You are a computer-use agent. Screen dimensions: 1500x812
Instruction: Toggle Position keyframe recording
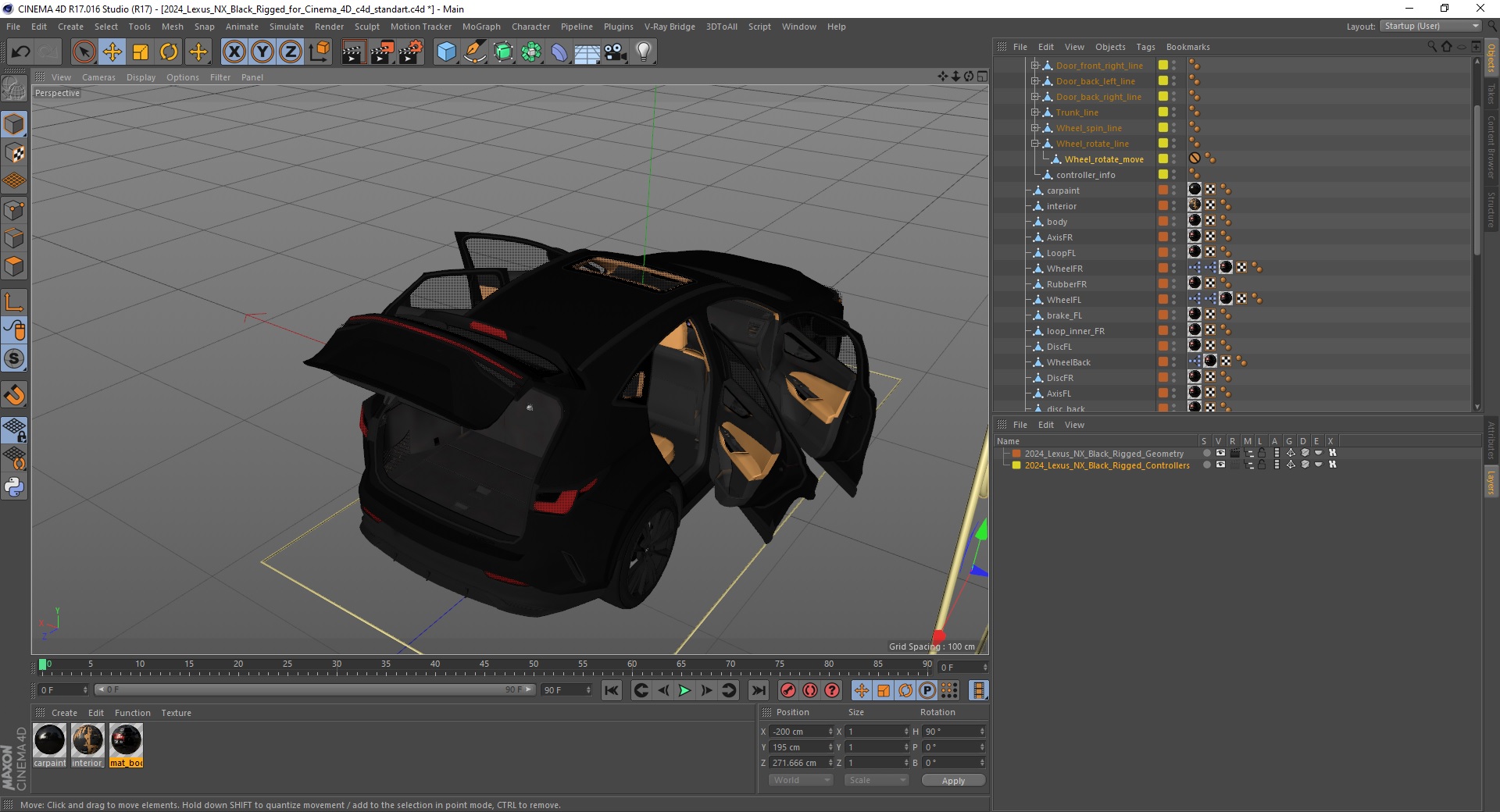click(x=861, y=690)
